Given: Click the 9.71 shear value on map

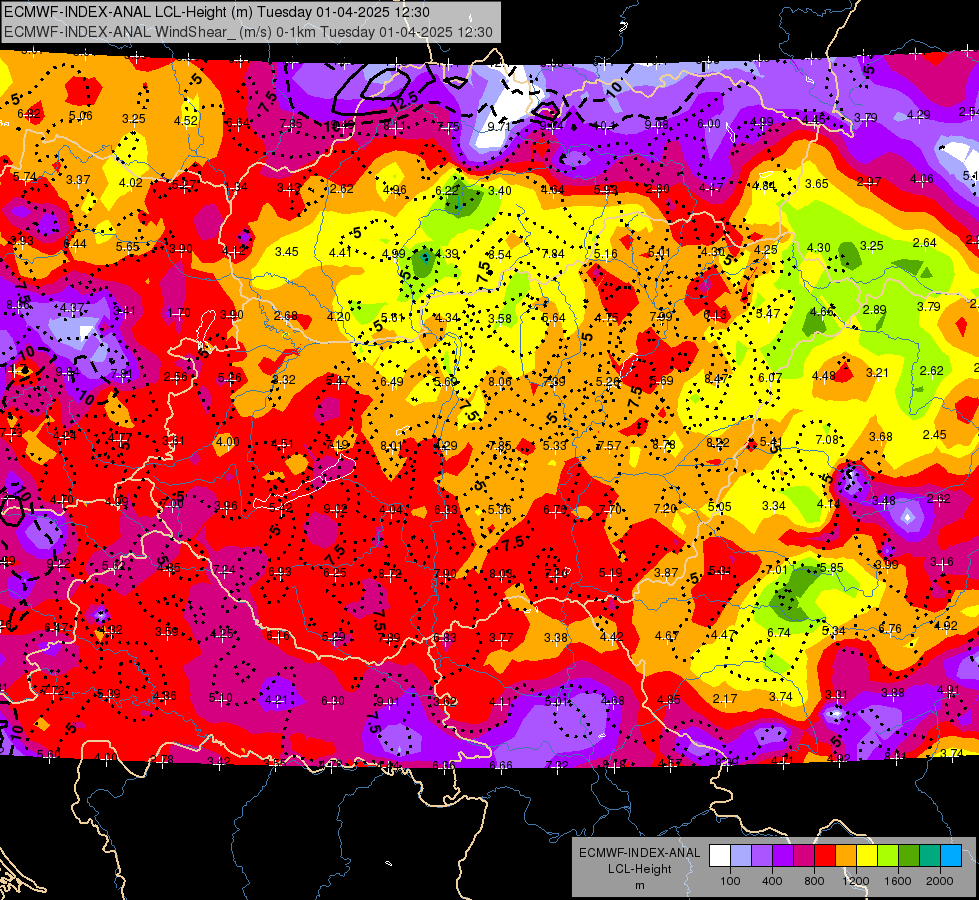Looking at the screenshot, I should [x=499, y=127].
